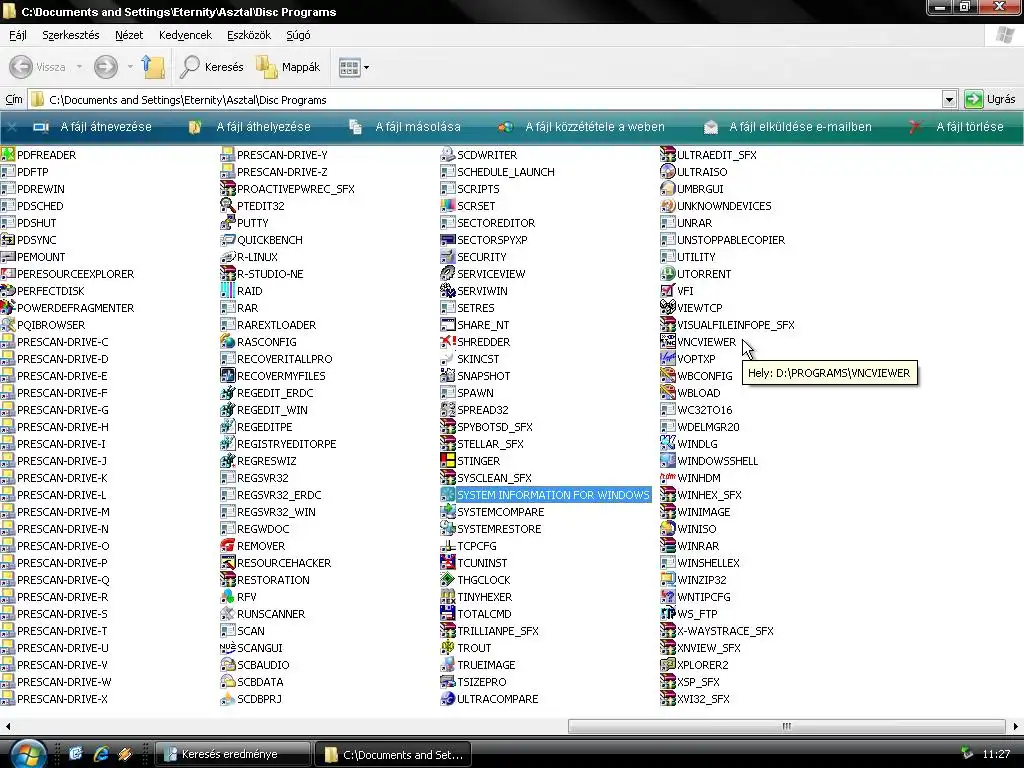
Task: Toggle the Mappák folders pane
Action: [x=288, y=67]
